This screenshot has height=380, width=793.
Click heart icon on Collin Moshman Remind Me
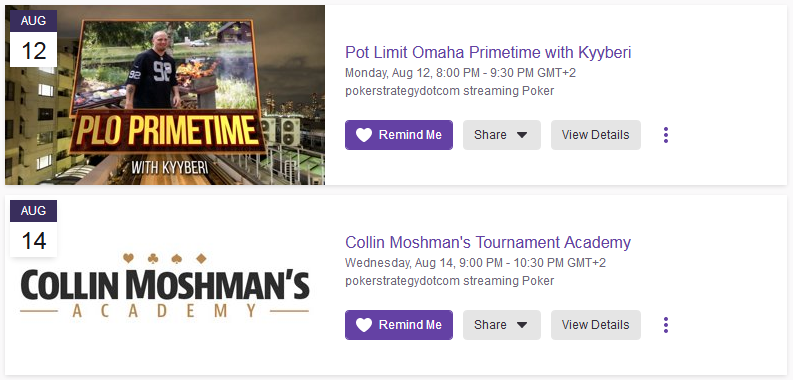pyautogui.click(x=364, y=325)
